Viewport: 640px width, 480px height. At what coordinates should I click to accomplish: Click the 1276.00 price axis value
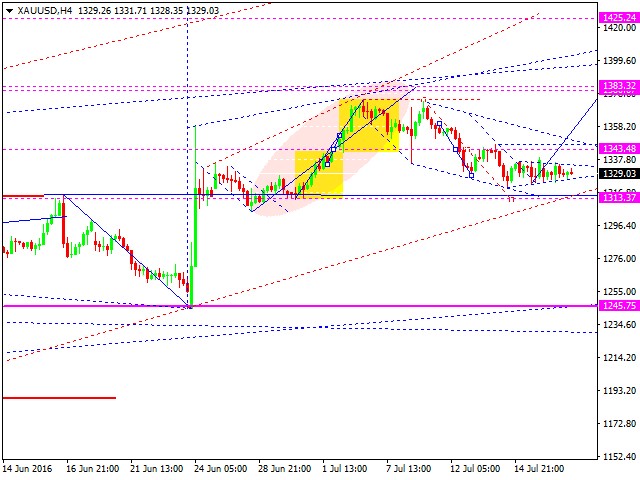tap(619, 259)
